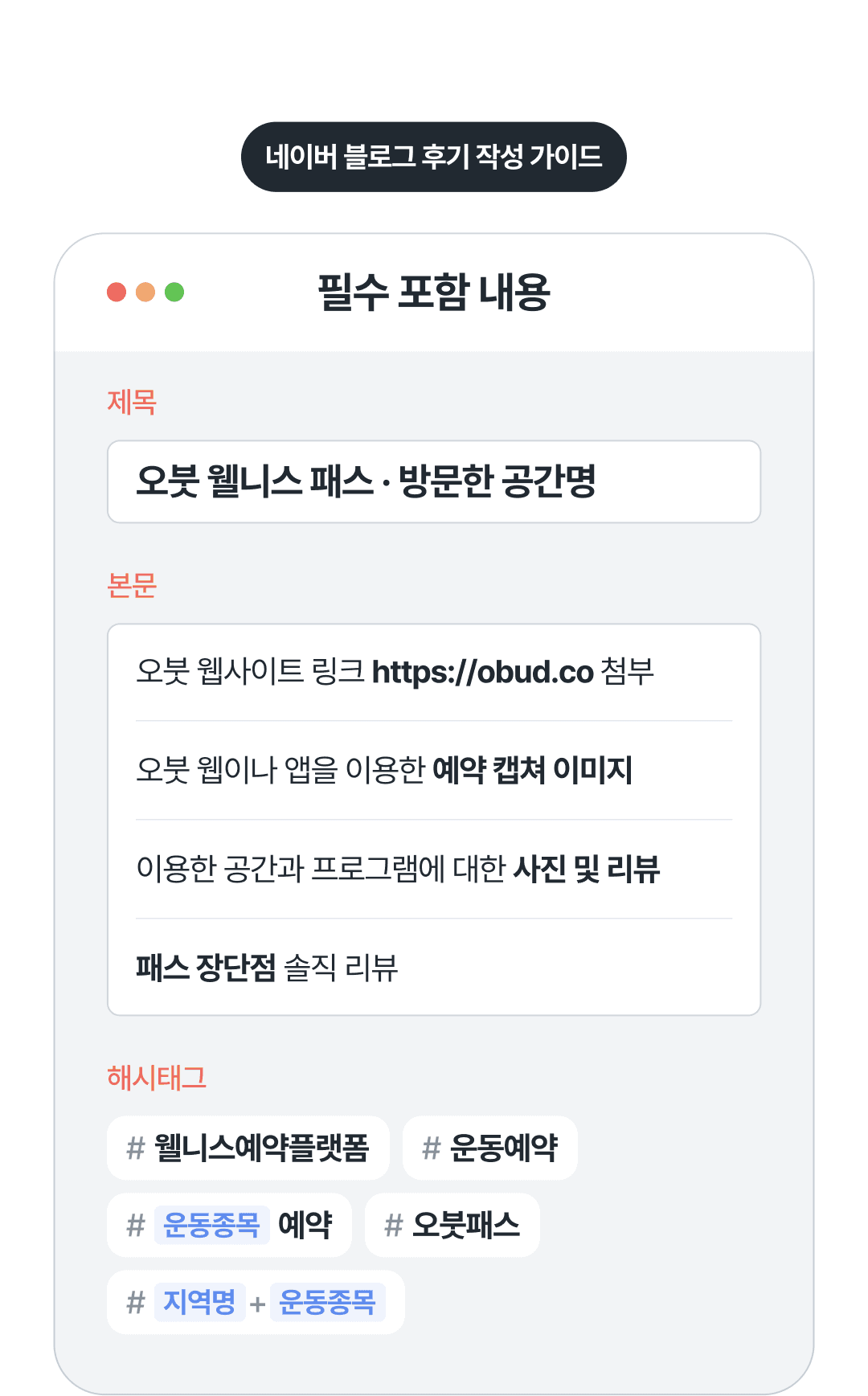Click the 오붓패스 hashtag chip

click(452, 1225)
